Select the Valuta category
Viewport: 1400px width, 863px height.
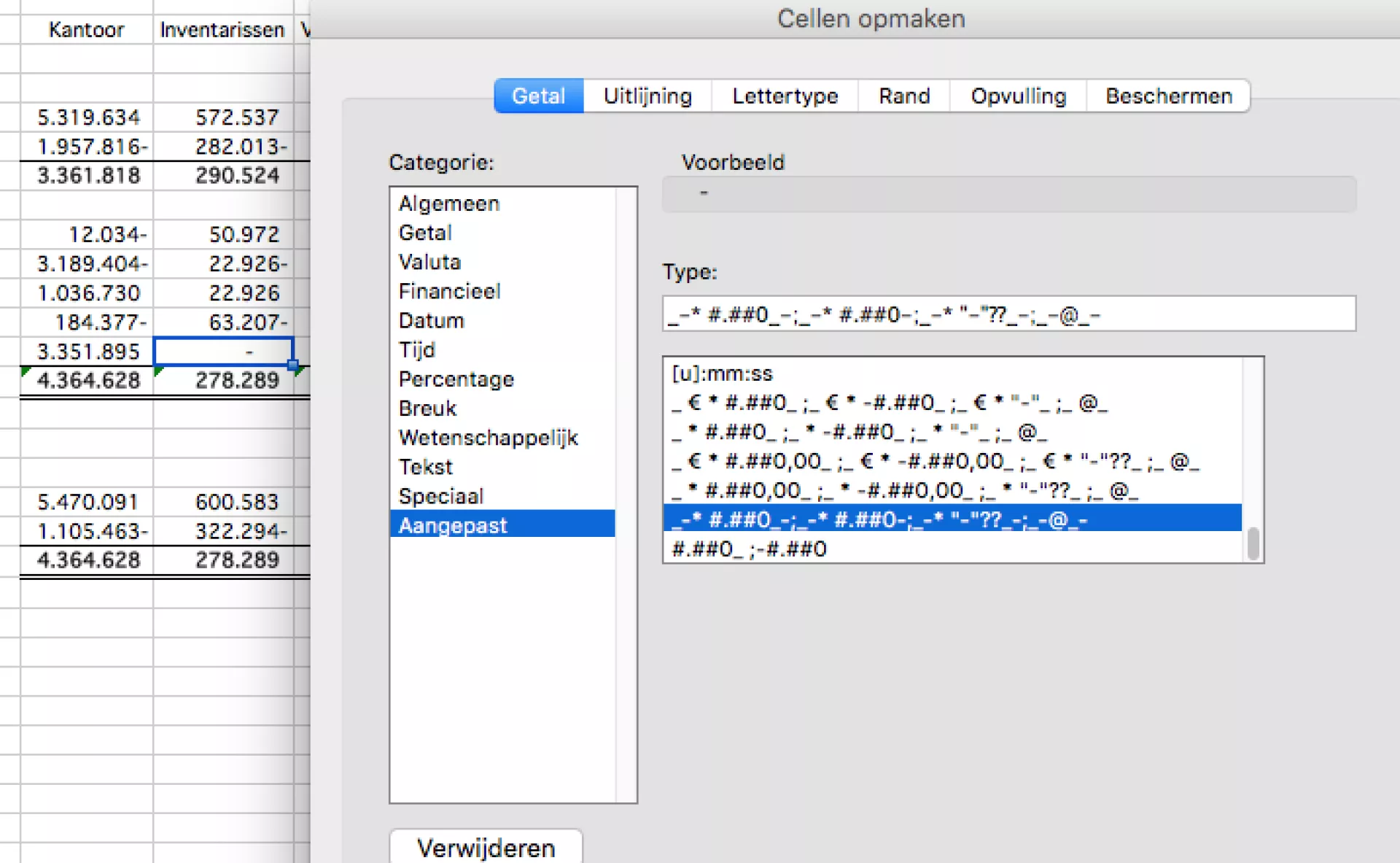pyautogui.click(x=429, y=262)
